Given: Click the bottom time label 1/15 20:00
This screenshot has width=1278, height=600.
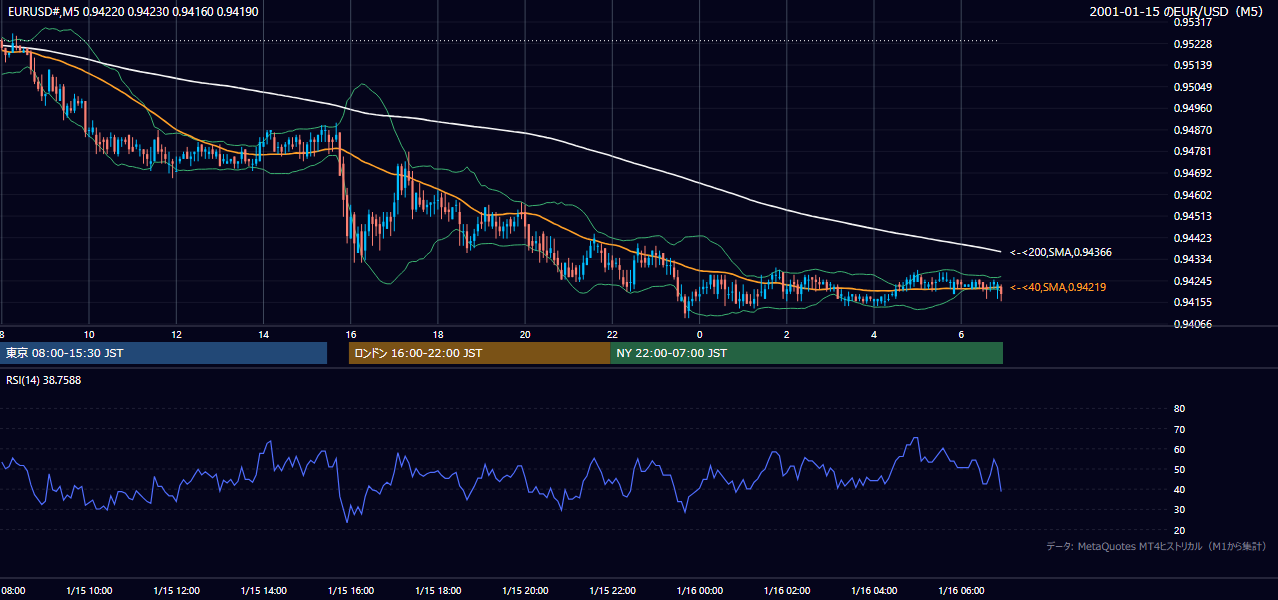Looking at the screenshot, I should [525, 591].
